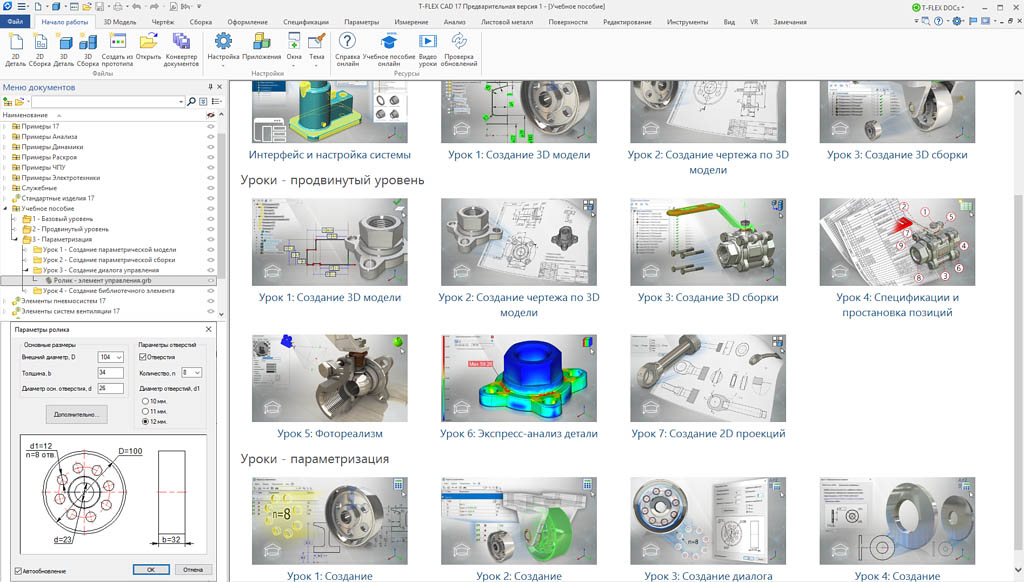Open link Урок 5: Фотореализм
Image resolution: width=1024 pixels, height=582 pixels.
tap(330, 433)
